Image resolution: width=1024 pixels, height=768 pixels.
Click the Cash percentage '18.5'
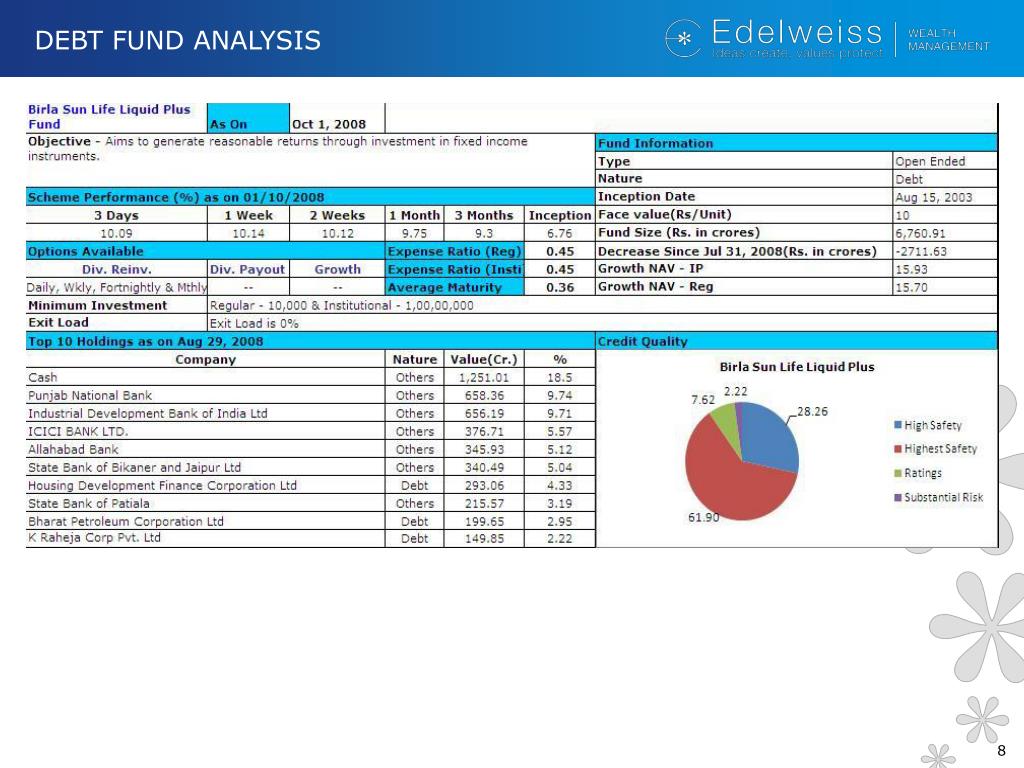(560, 377)
